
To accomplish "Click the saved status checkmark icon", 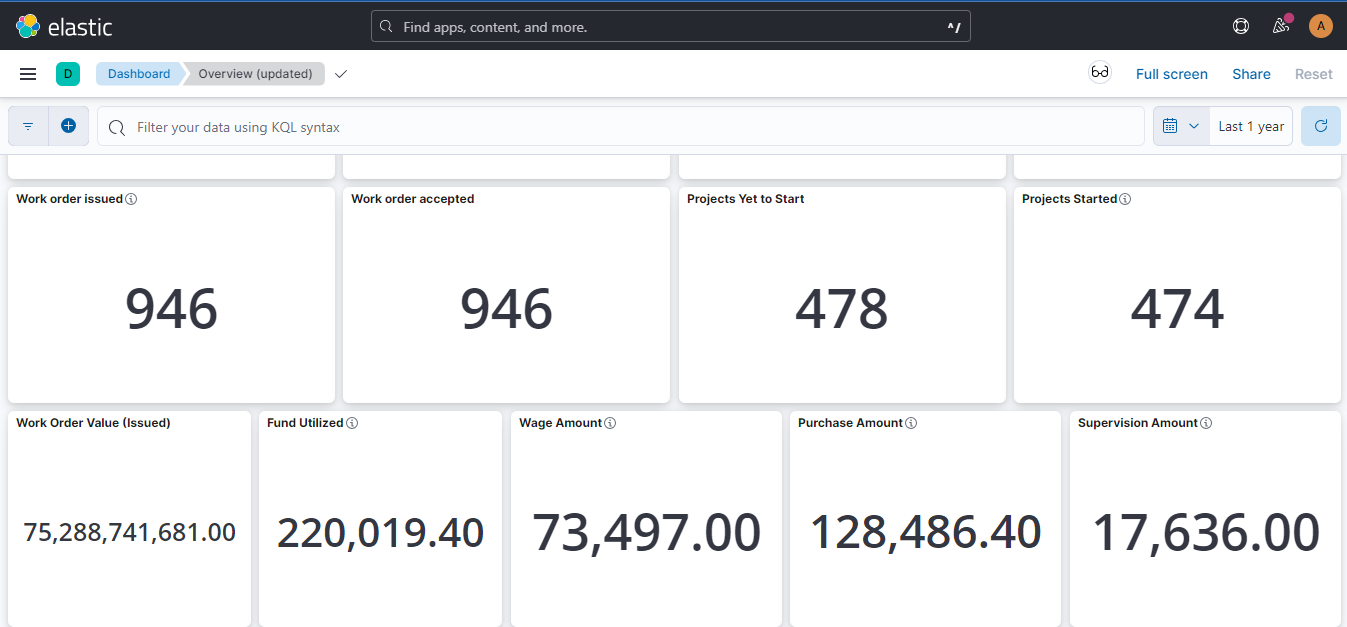I will tap(341, 74).
